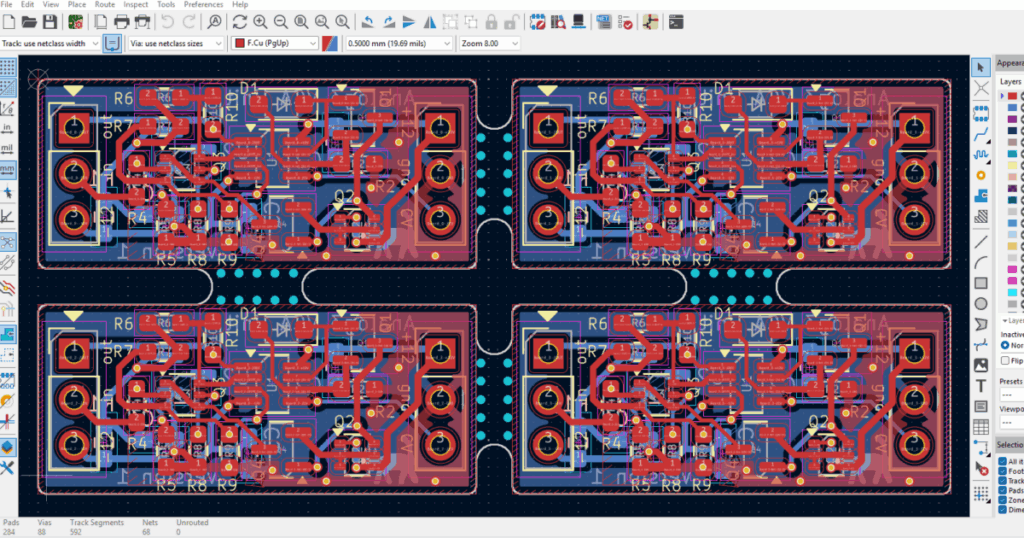
Task: Toggle grid display in left toolbar
Action: click(x=8, y=67)
